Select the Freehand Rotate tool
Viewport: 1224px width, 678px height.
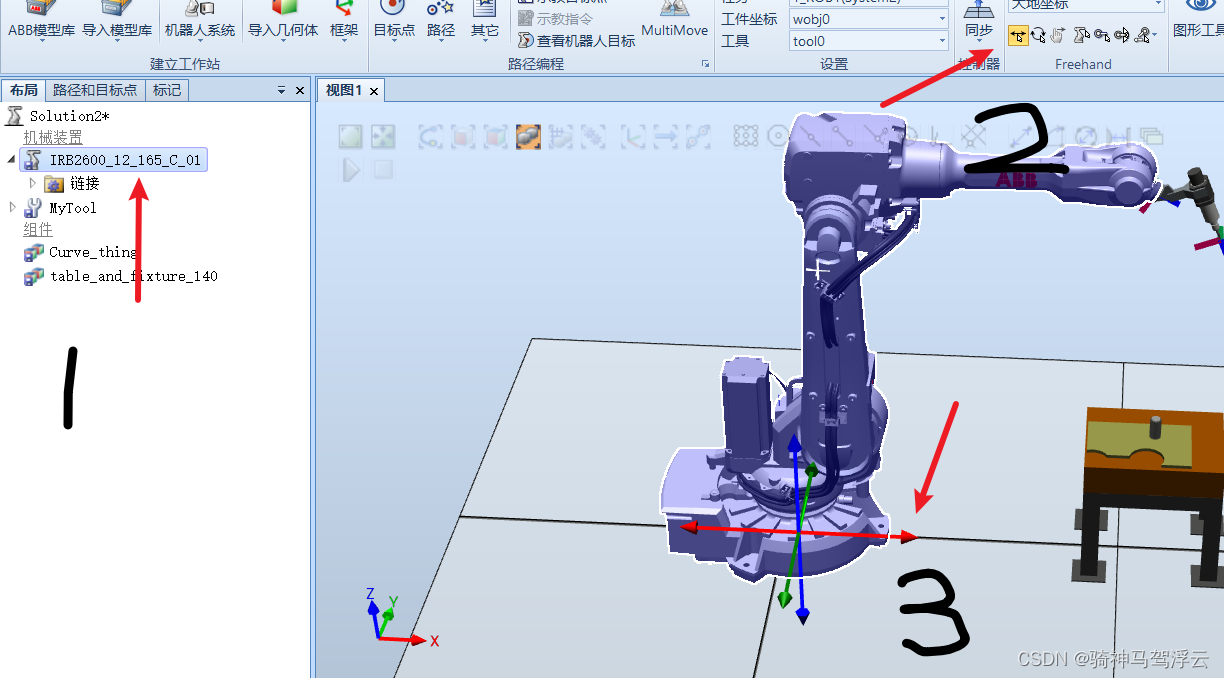[x=1038, y=36]
